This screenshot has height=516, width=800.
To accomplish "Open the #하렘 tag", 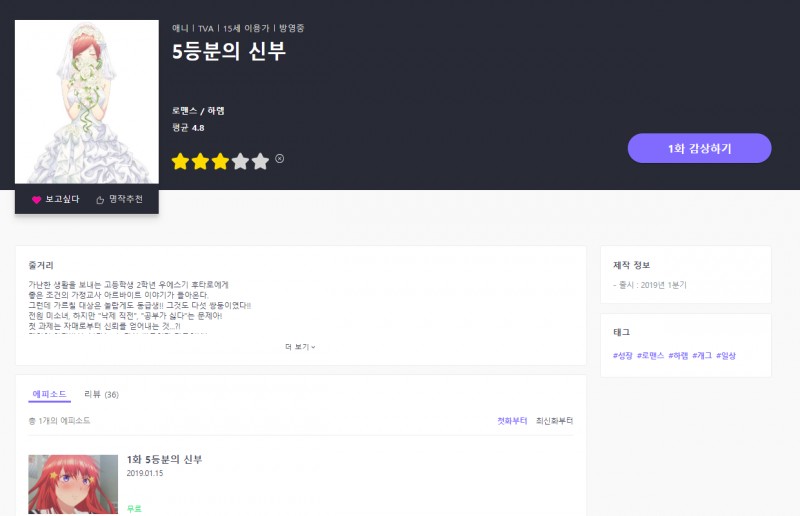I will [678, 355].
